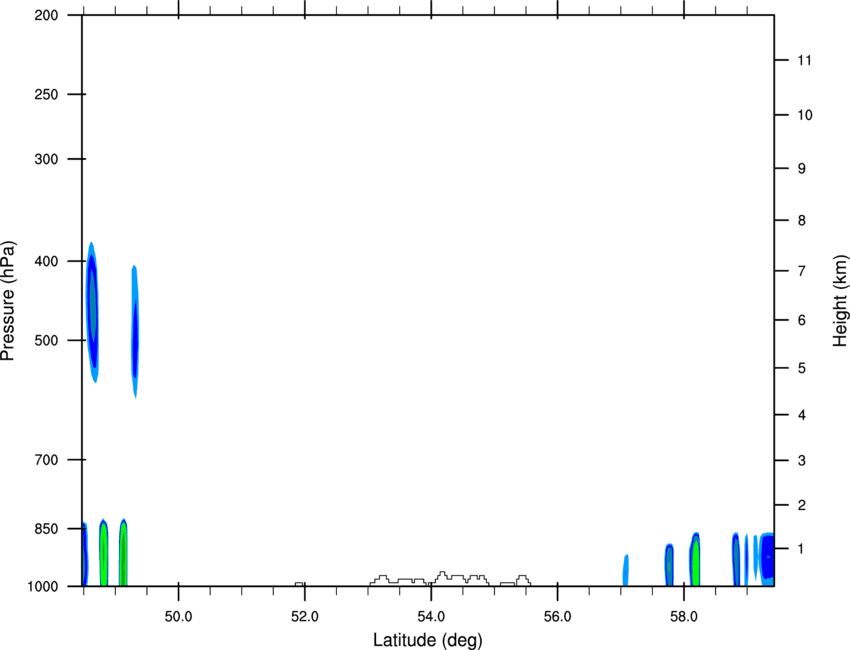The image size is (850, 650).
Task: Click the 1 km height label
Action: [x=802, y=549]
